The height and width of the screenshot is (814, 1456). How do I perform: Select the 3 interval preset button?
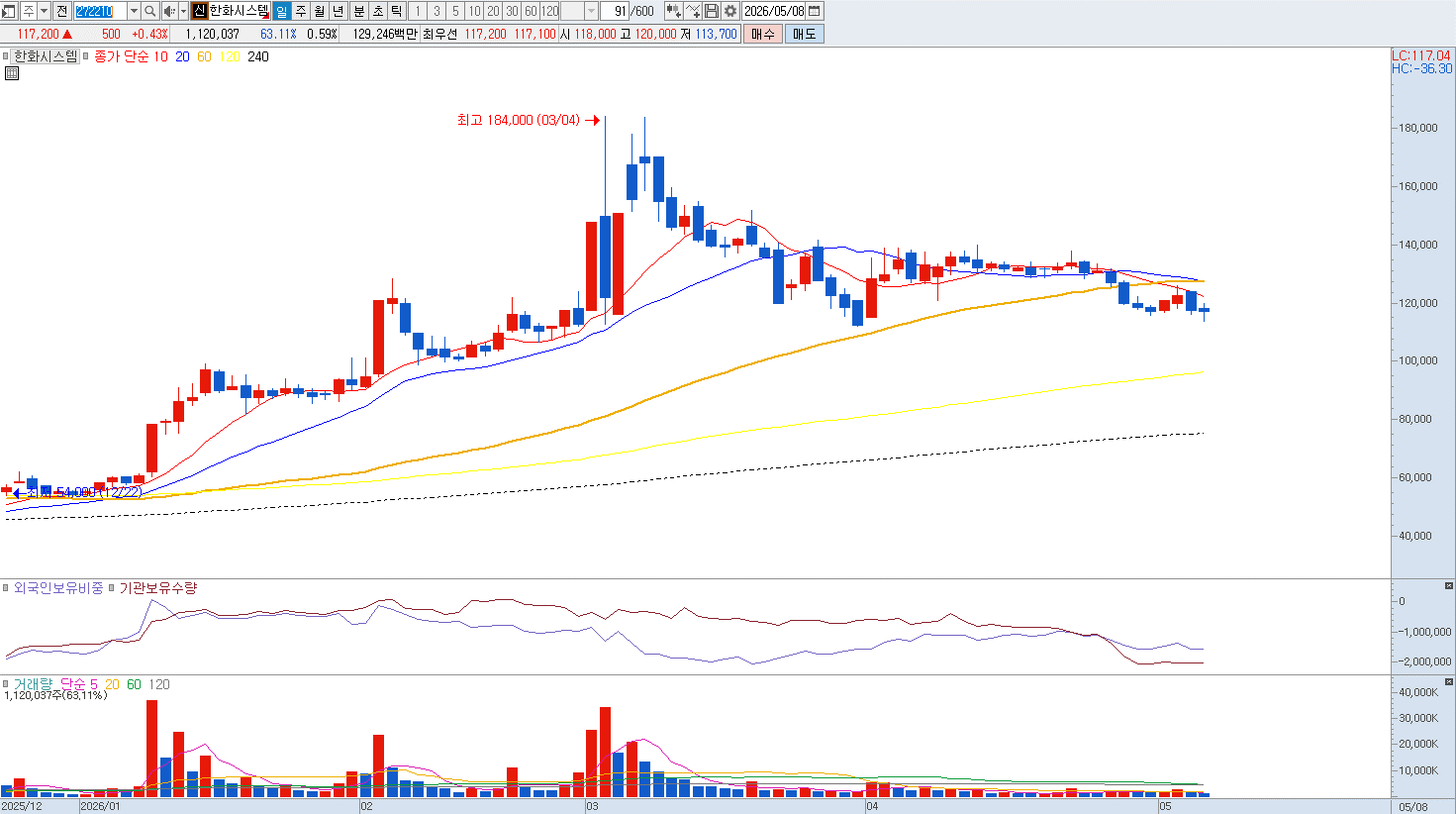437,11
